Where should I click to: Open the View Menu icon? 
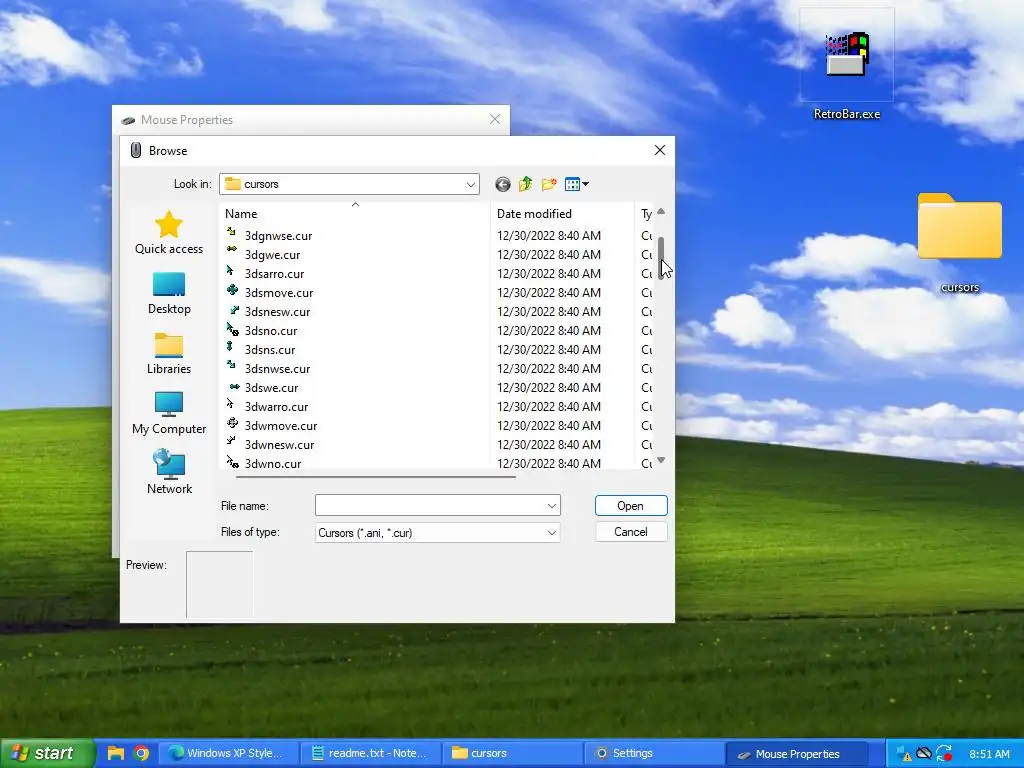(x=577, y=184)
